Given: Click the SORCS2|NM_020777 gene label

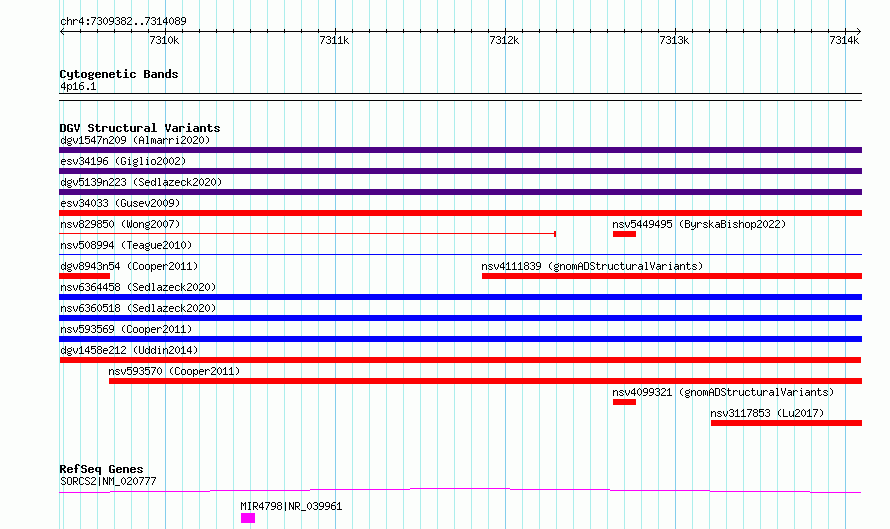Looking at the screenshot, I should click(108, 481).
